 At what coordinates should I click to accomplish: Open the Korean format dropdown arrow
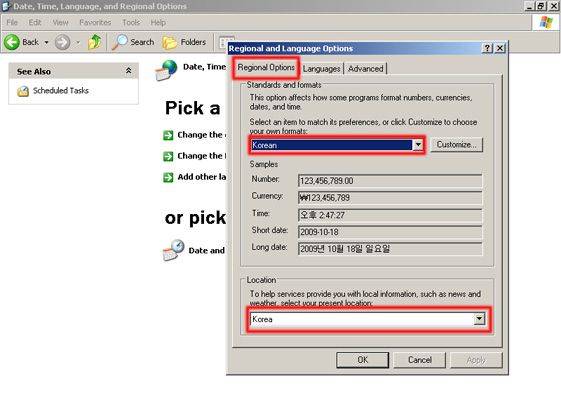[x=418, y=145]
